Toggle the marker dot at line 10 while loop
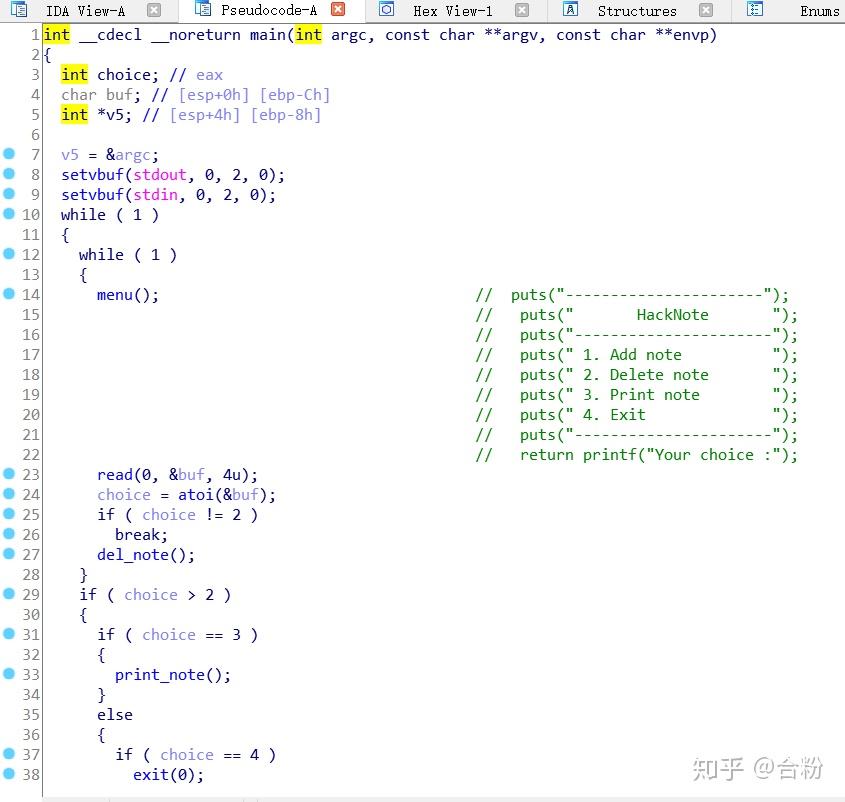The width and height of the screenshot is (845, 802). [10, 214]
